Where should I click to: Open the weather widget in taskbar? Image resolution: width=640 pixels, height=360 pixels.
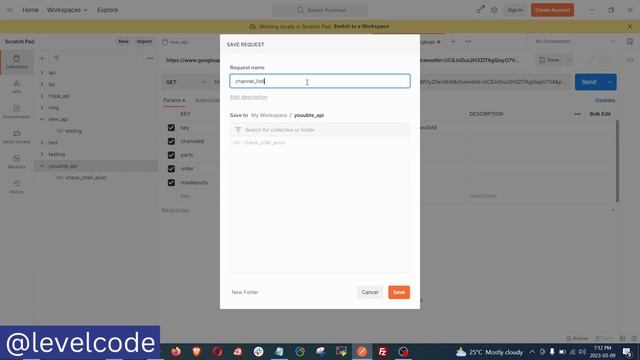pyautogui.click(x=490, y=352)
